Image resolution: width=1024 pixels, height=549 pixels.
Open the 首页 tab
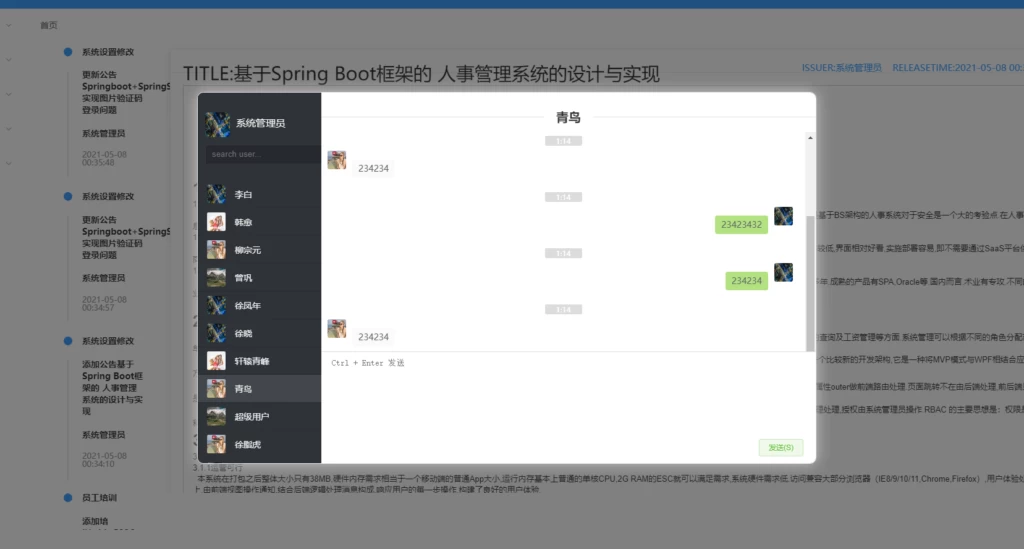[48, 25]
